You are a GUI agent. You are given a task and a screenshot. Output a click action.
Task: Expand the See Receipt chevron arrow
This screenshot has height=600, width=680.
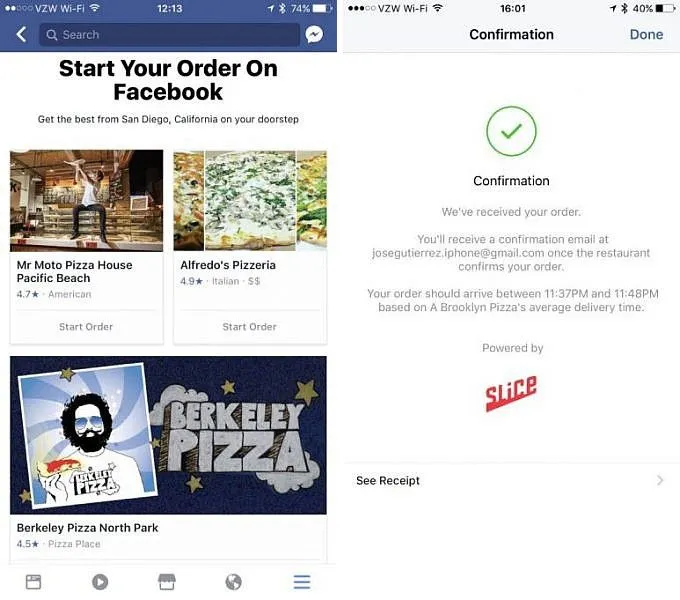tap(660, 480)
